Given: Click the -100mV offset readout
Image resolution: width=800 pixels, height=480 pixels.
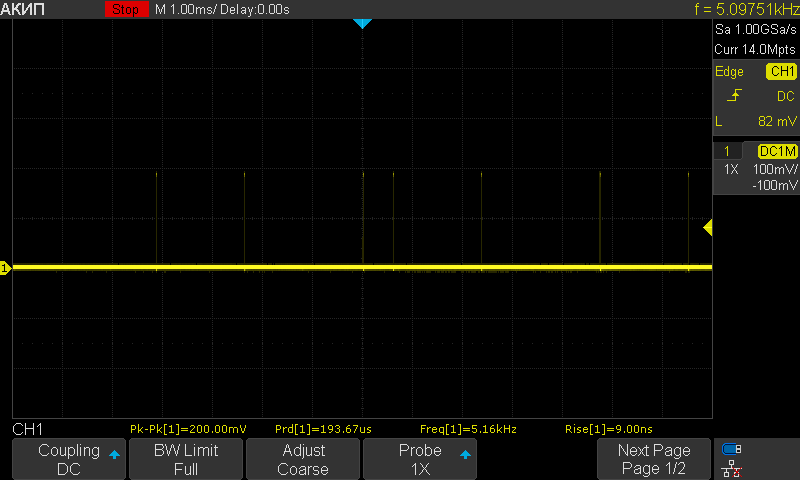Looking at the screenshot, I should 774,185.
